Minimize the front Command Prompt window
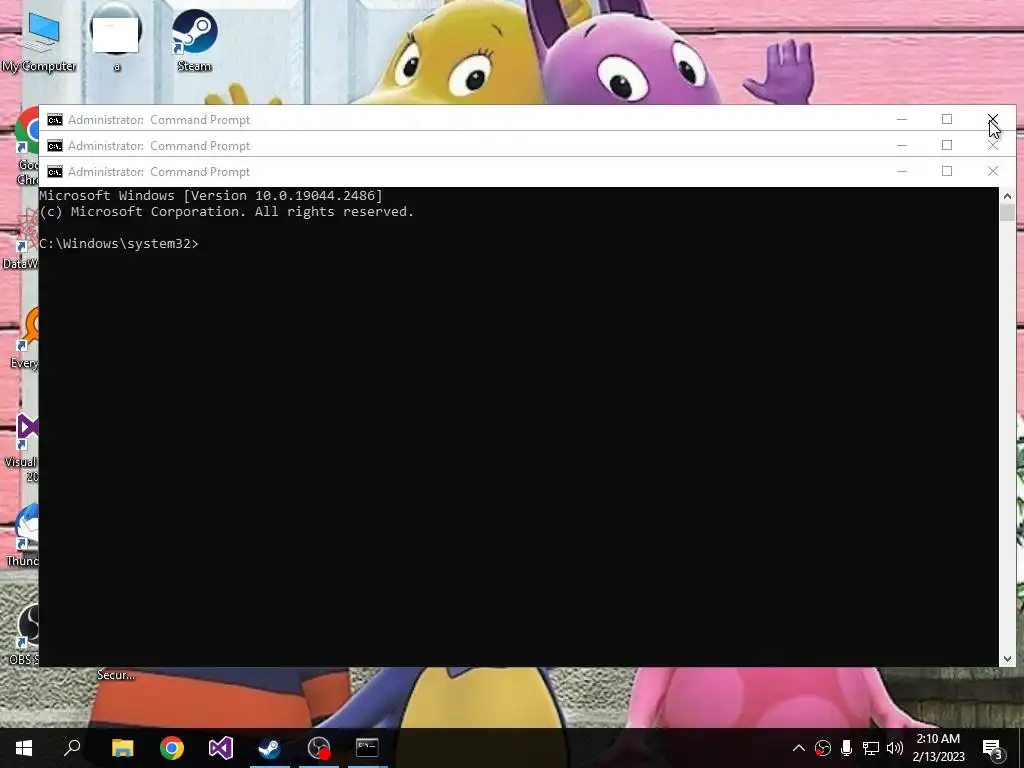 (902, 171)
